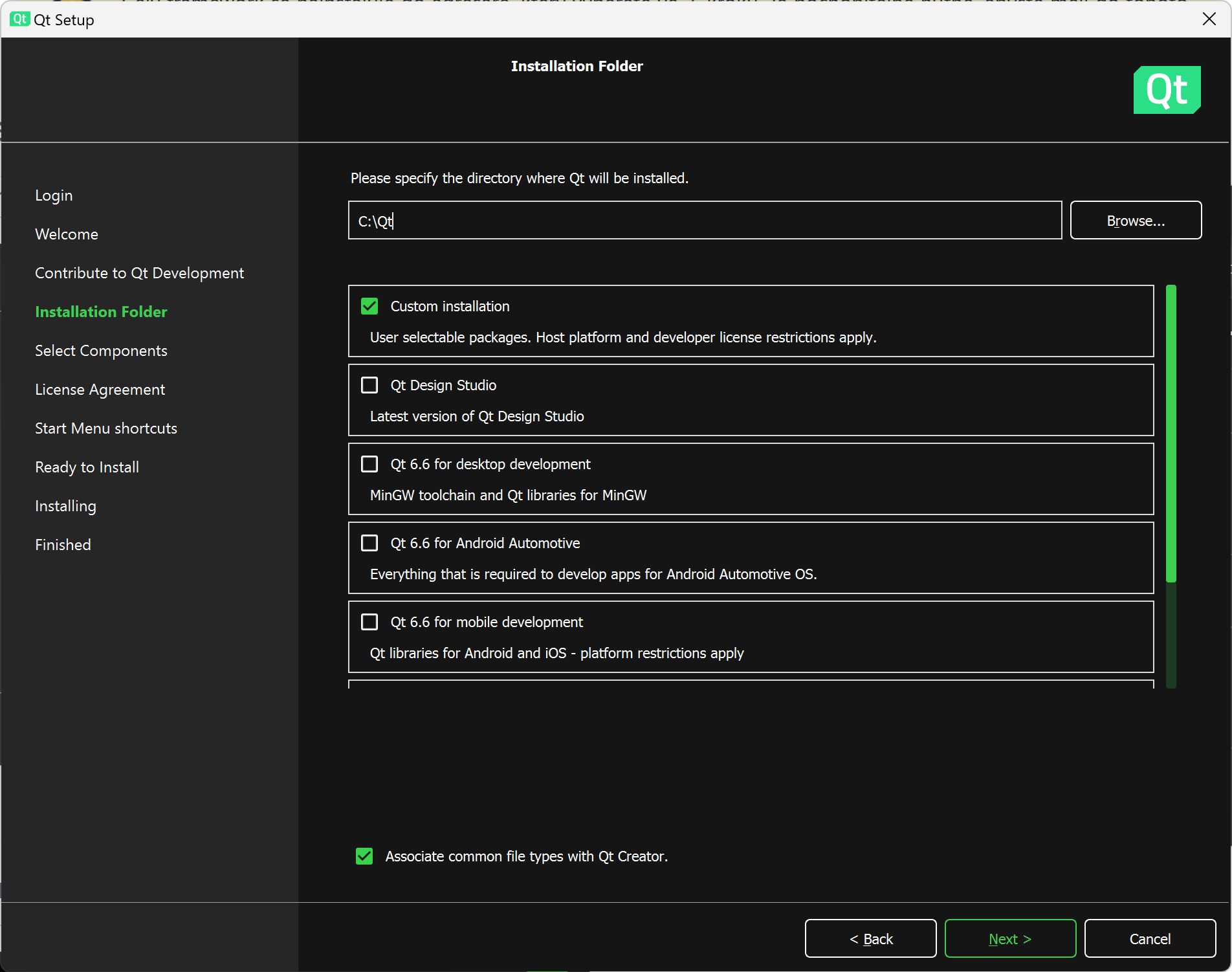Image resolution: width=1232 pixels, height=972 pixels.
Task: Tick Qt 6.6 for mobile development
Action: (x=369, y=622)
